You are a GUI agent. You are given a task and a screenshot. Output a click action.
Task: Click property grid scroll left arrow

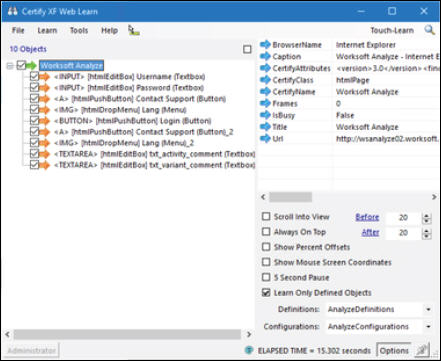pyautogui.click(x=263, y=197)
